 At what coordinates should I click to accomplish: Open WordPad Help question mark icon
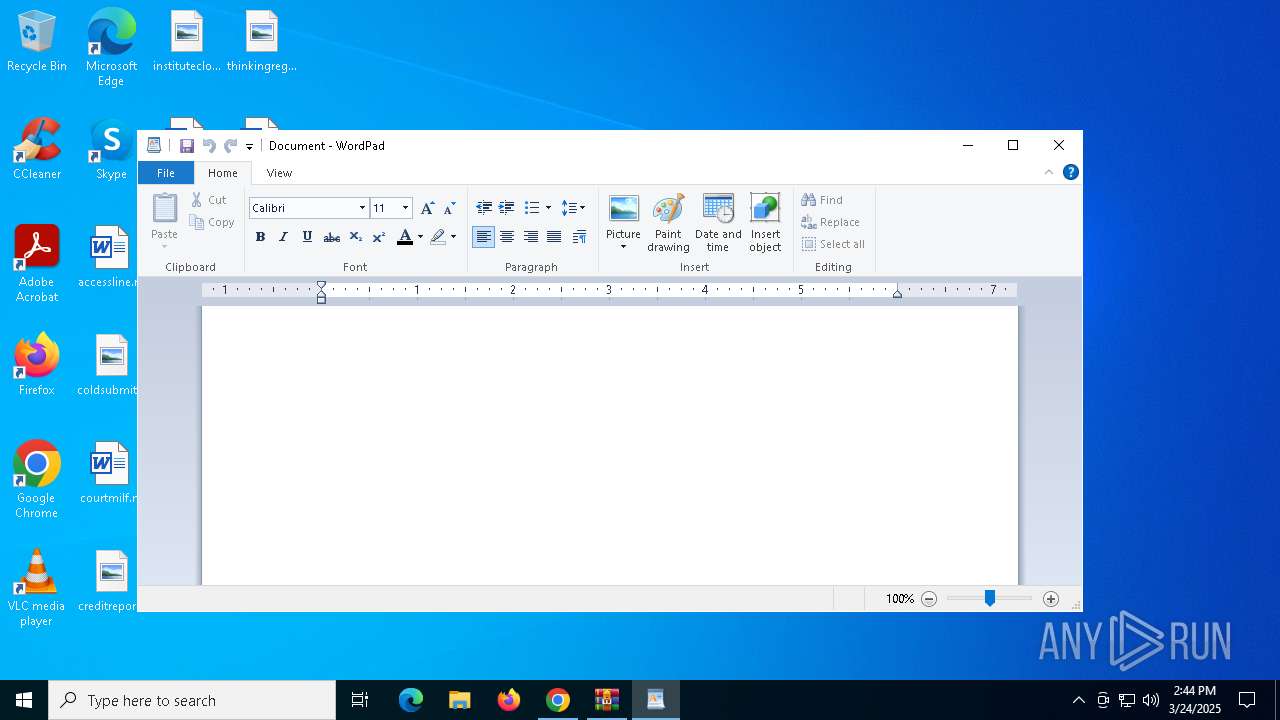coord(1071,172)
